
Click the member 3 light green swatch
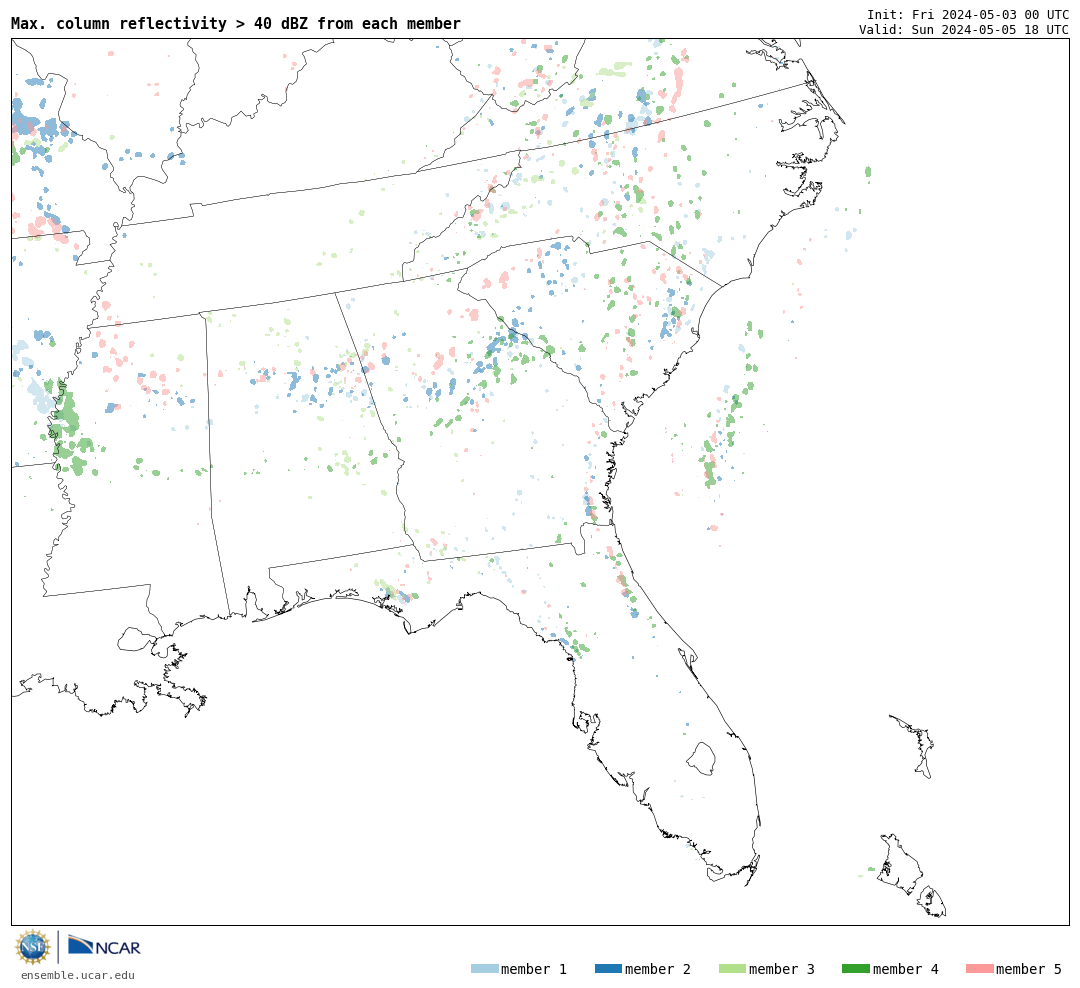click(x=732, y=969)
